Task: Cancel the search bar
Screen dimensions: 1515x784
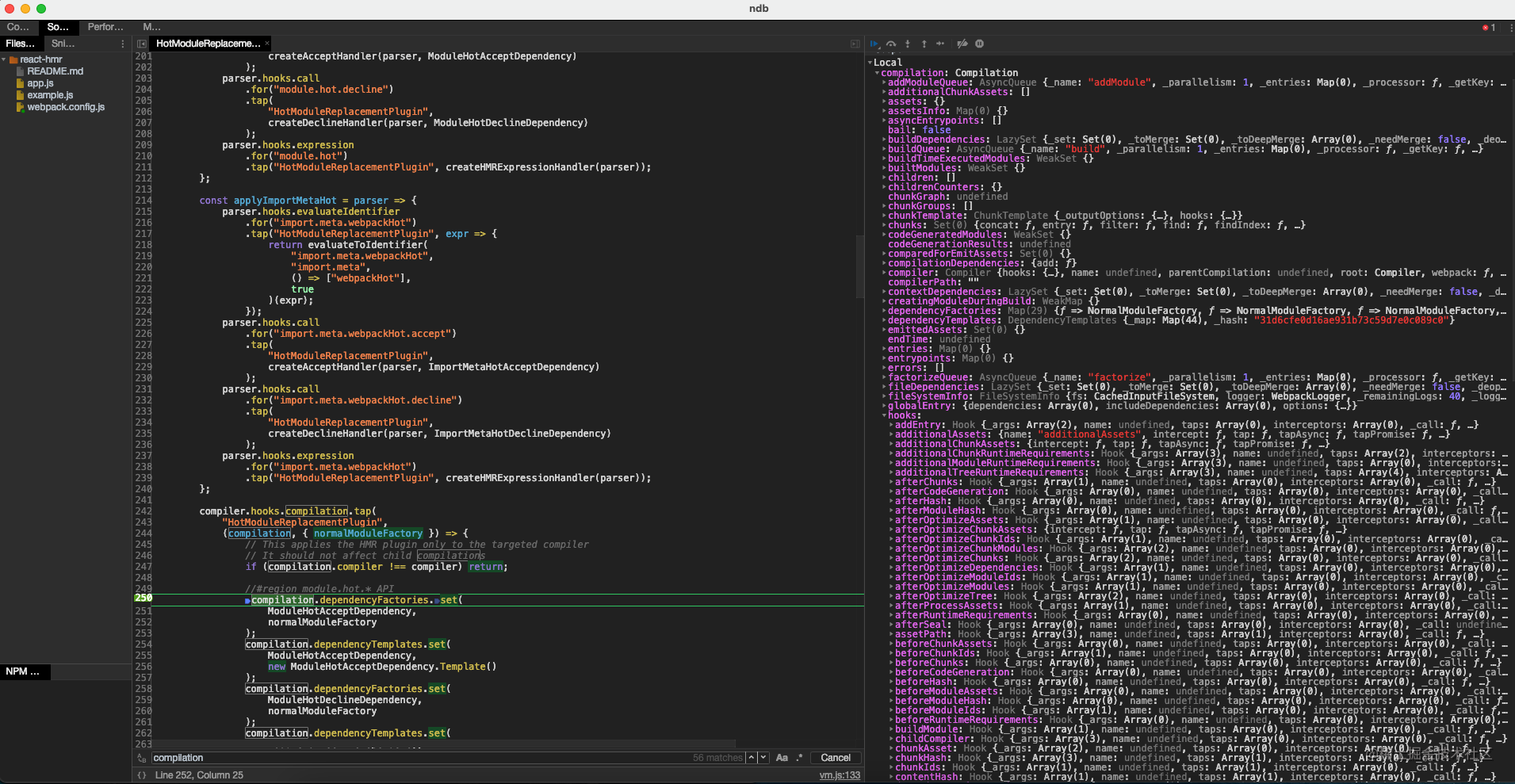Action: coord(836,758)
